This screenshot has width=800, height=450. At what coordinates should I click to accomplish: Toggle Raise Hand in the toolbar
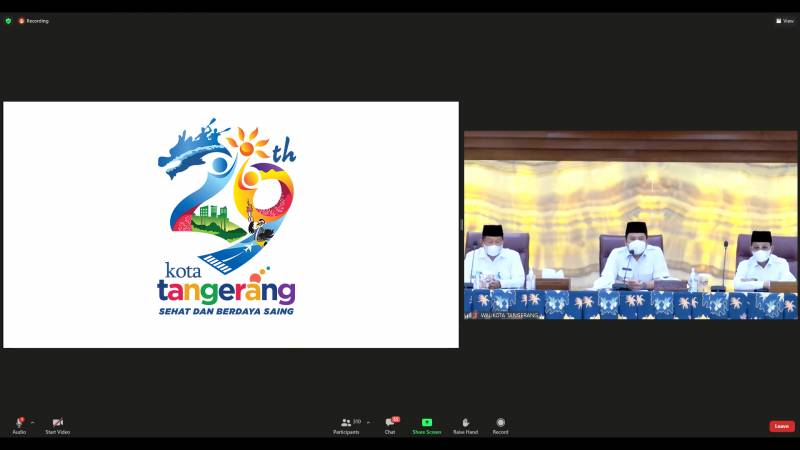[465, 423]
